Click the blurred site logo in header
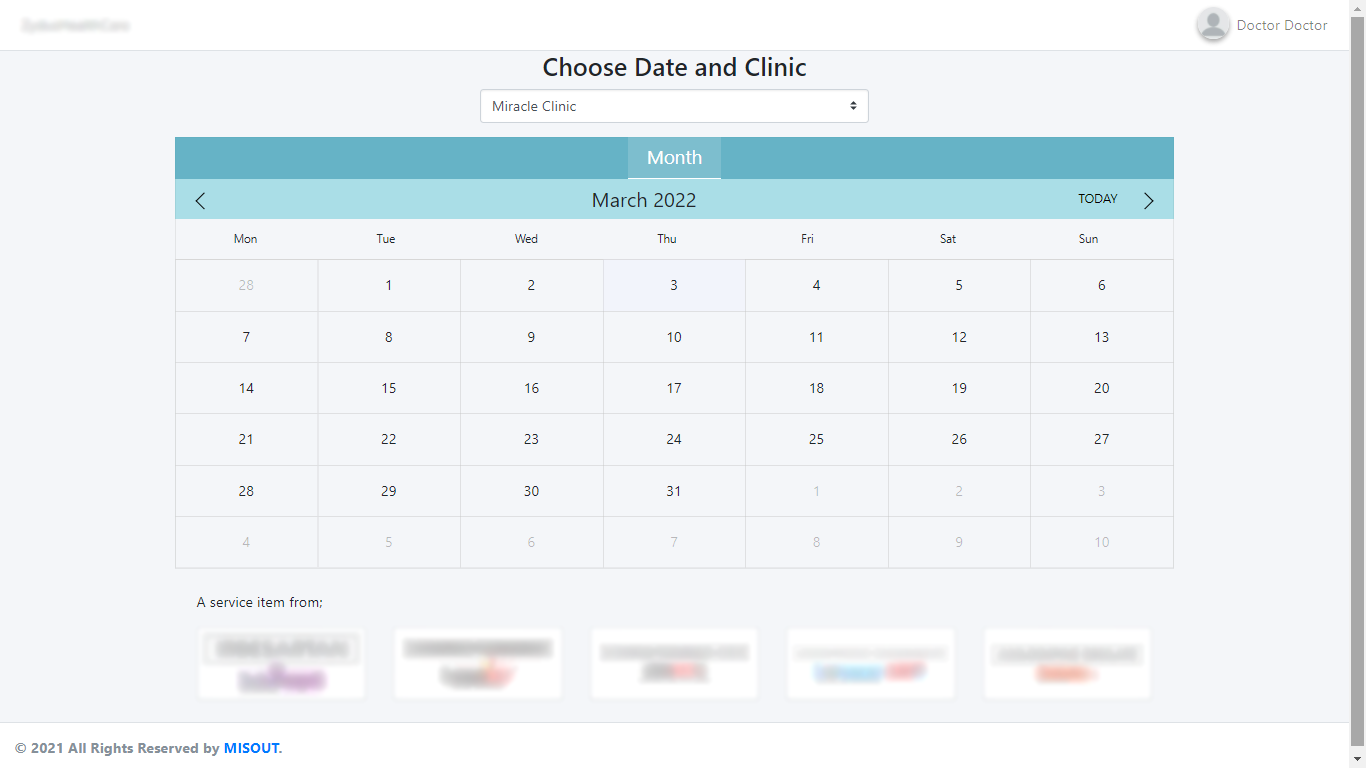 pyautogui.click(x=76, y=25)
